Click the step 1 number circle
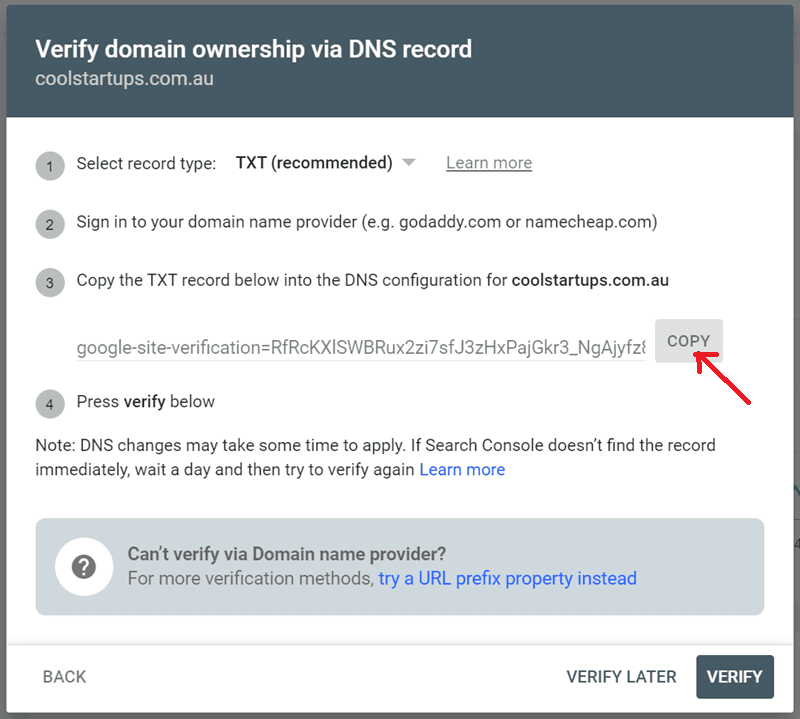Image resolution: width=800 pixels, height=719 pixels. click(x=50, y=165)
